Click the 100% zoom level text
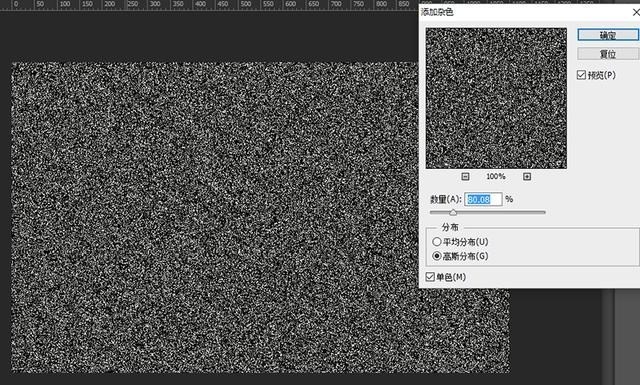The image size is (640, 385). coord(496,176)
